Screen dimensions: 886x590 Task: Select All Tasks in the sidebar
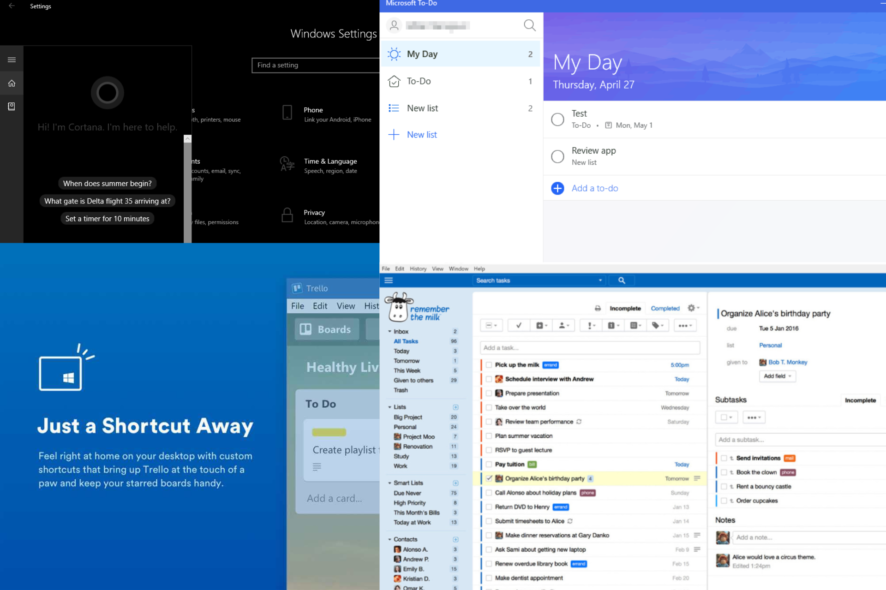[x=406, y=341]
